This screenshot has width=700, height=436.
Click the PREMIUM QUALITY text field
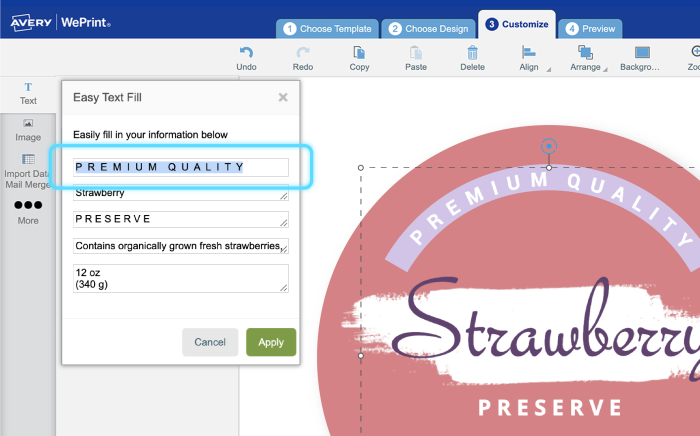[x=181, y=167]
